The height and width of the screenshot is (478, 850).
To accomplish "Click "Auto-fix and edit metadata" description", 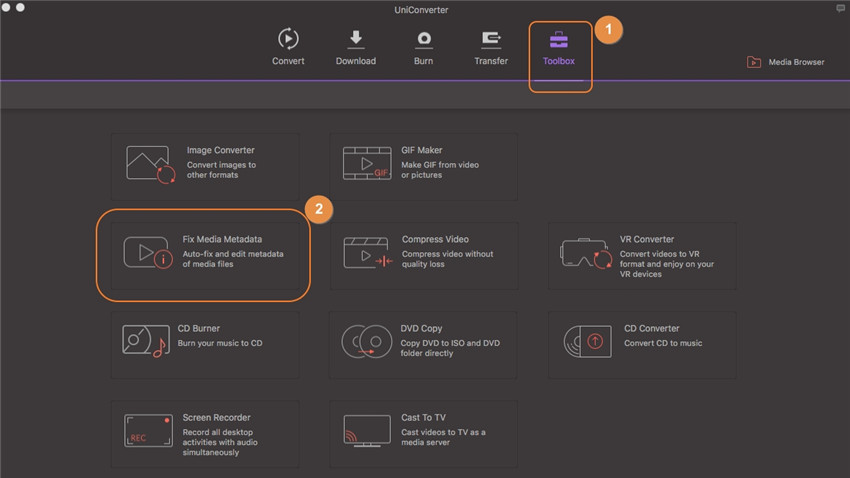I will (233, 259).
